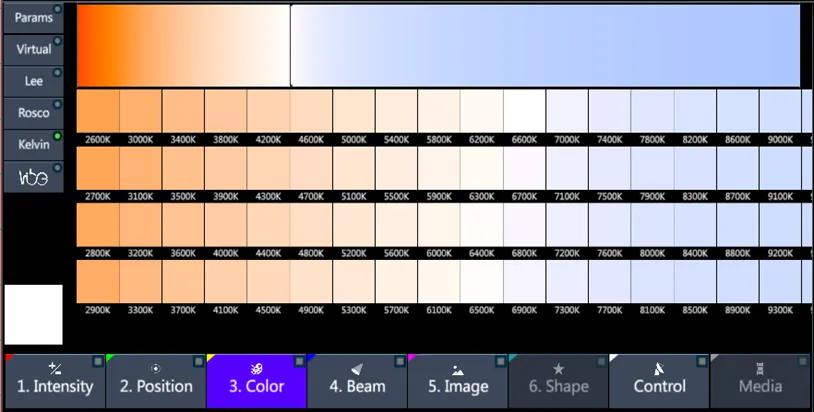
Task: Select the Kelvin color temperature tab
Action: click(x=34, y=145)
